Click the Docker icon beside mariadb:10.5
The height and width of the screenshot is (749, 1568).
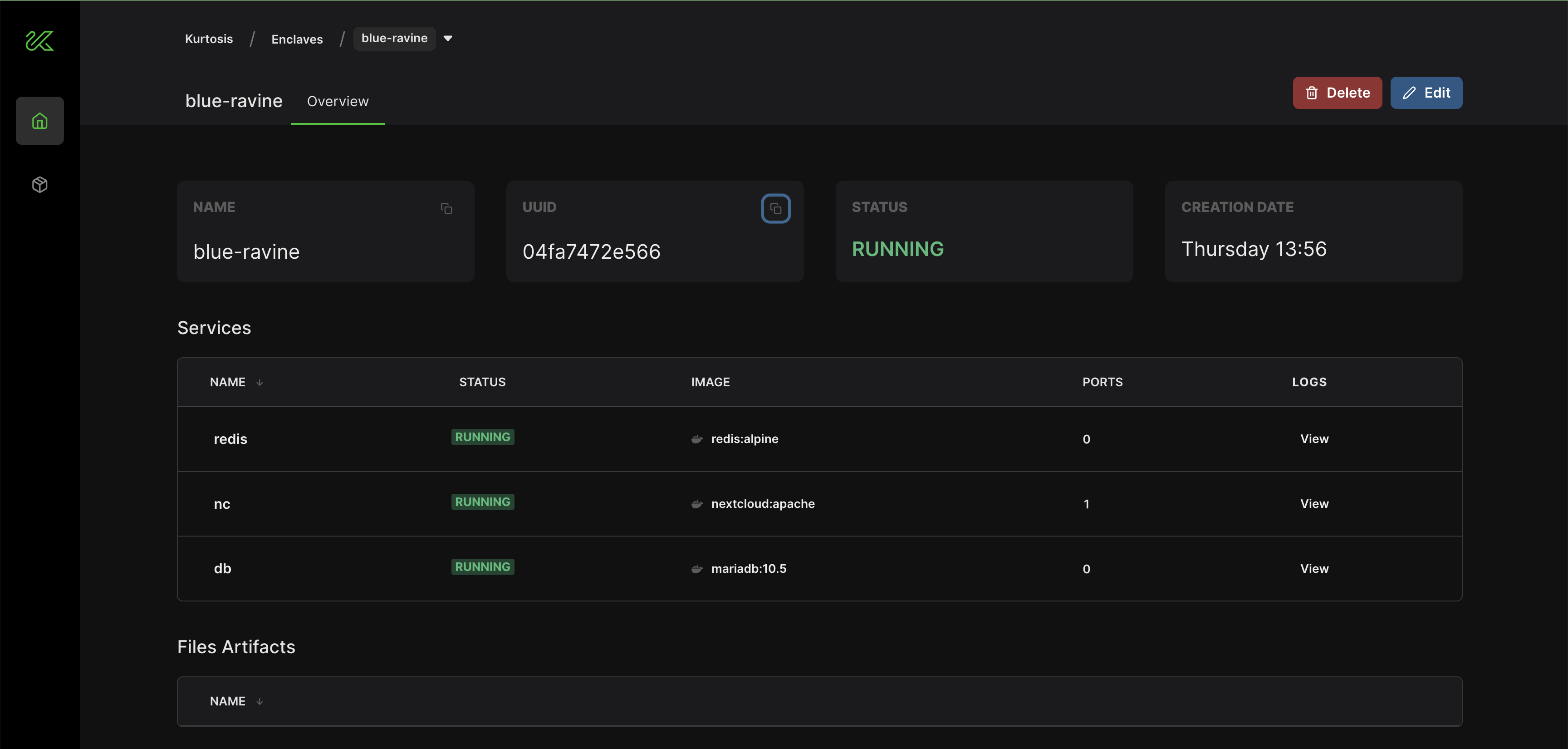[697, 569]
